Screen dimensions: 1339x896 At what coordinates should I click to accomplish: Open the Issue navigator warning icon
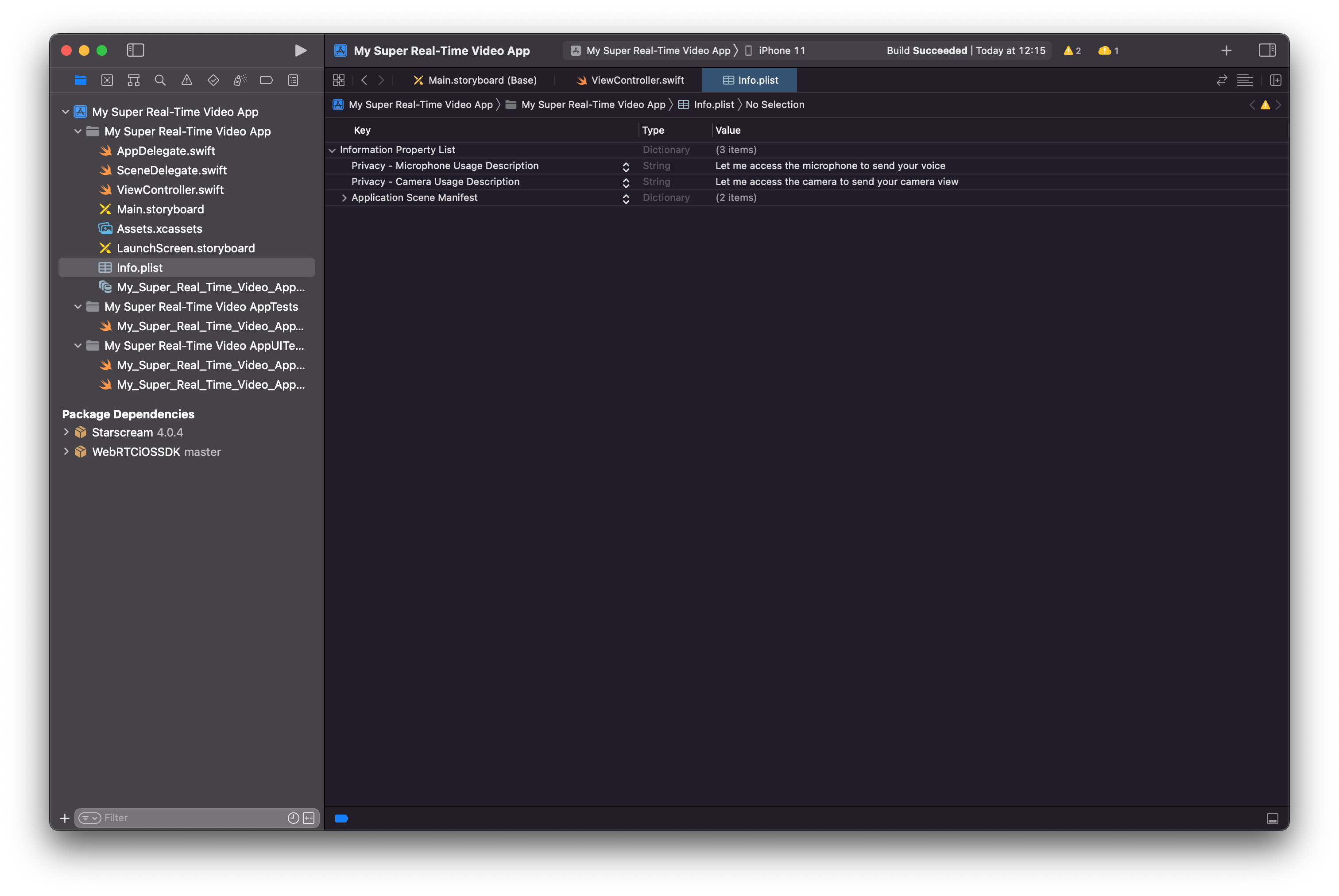[x=187, y=81]
